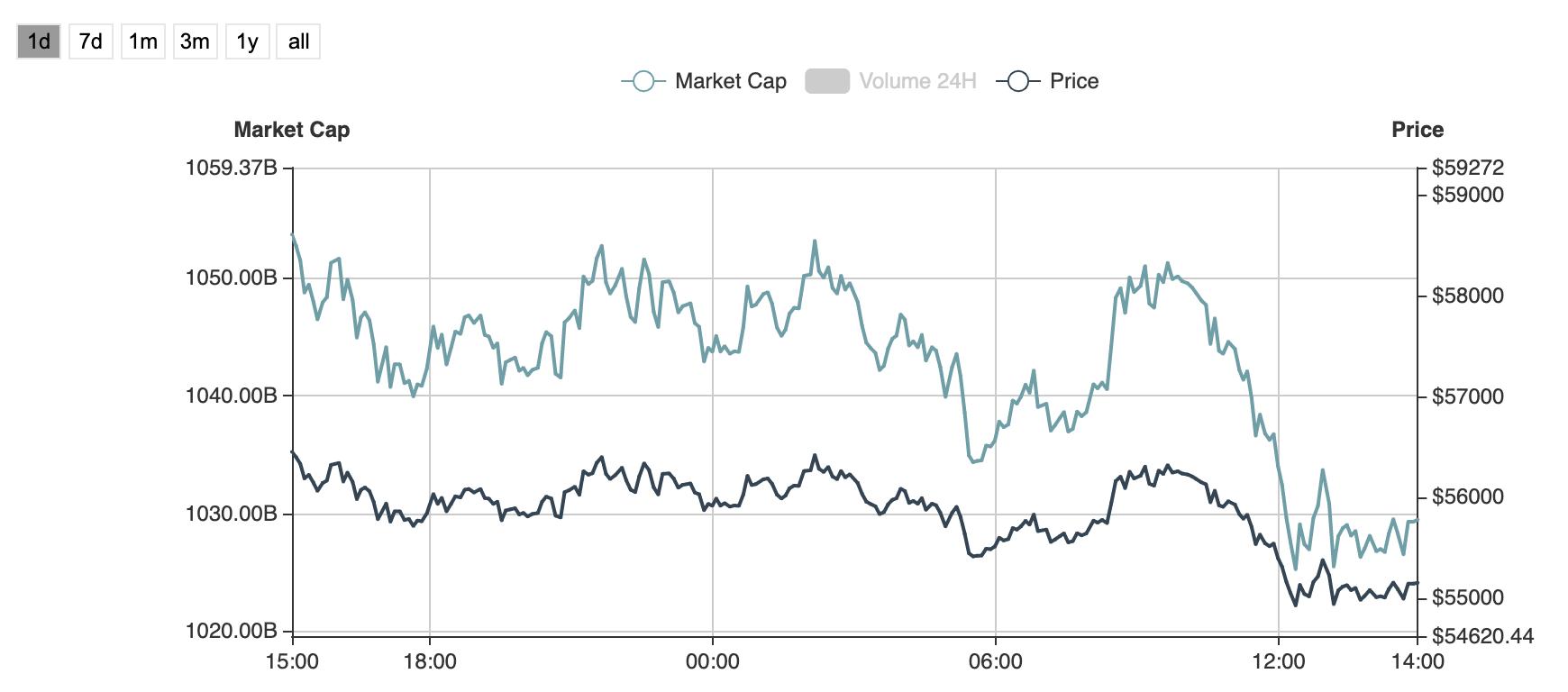Switch chart to 7d range

[91, 41]
